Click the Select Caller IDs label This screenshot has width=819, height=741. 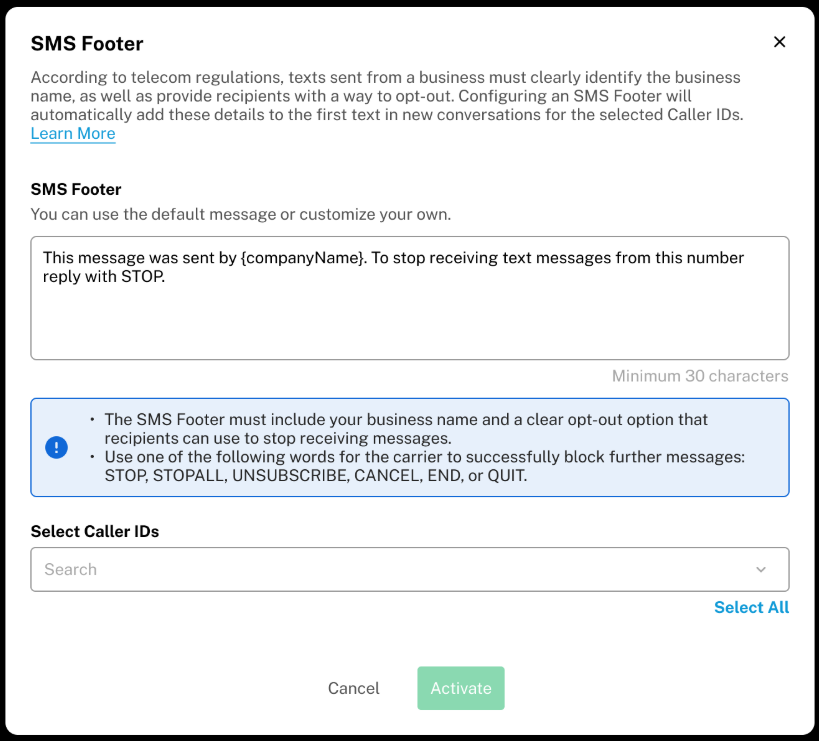click(95, 532)
